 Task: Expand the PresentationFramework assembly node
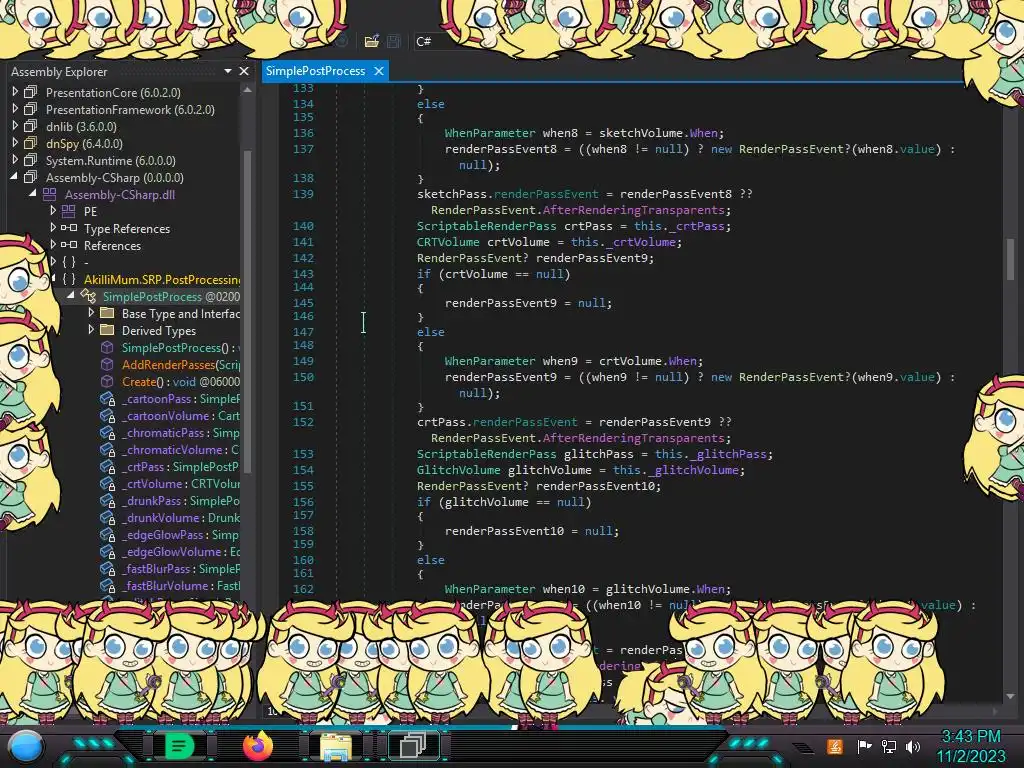15,108
